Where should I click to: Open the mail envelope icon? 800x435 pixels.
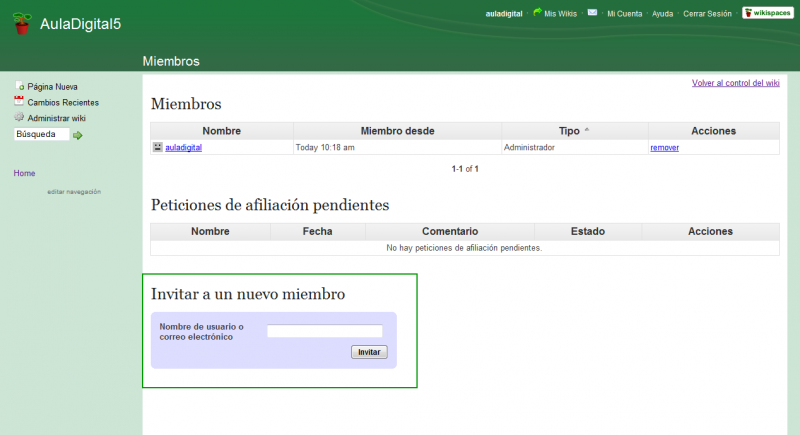coord(592,12)
